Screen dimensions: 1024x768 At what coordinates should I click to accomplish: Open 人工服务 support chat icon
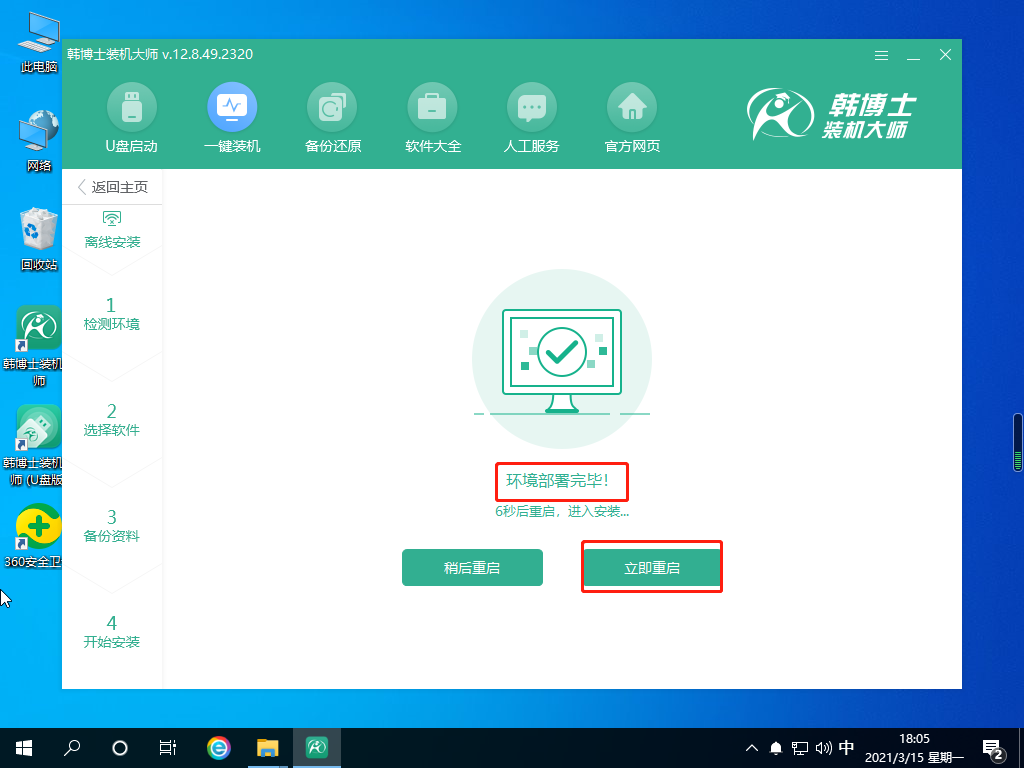pos(532,106)
